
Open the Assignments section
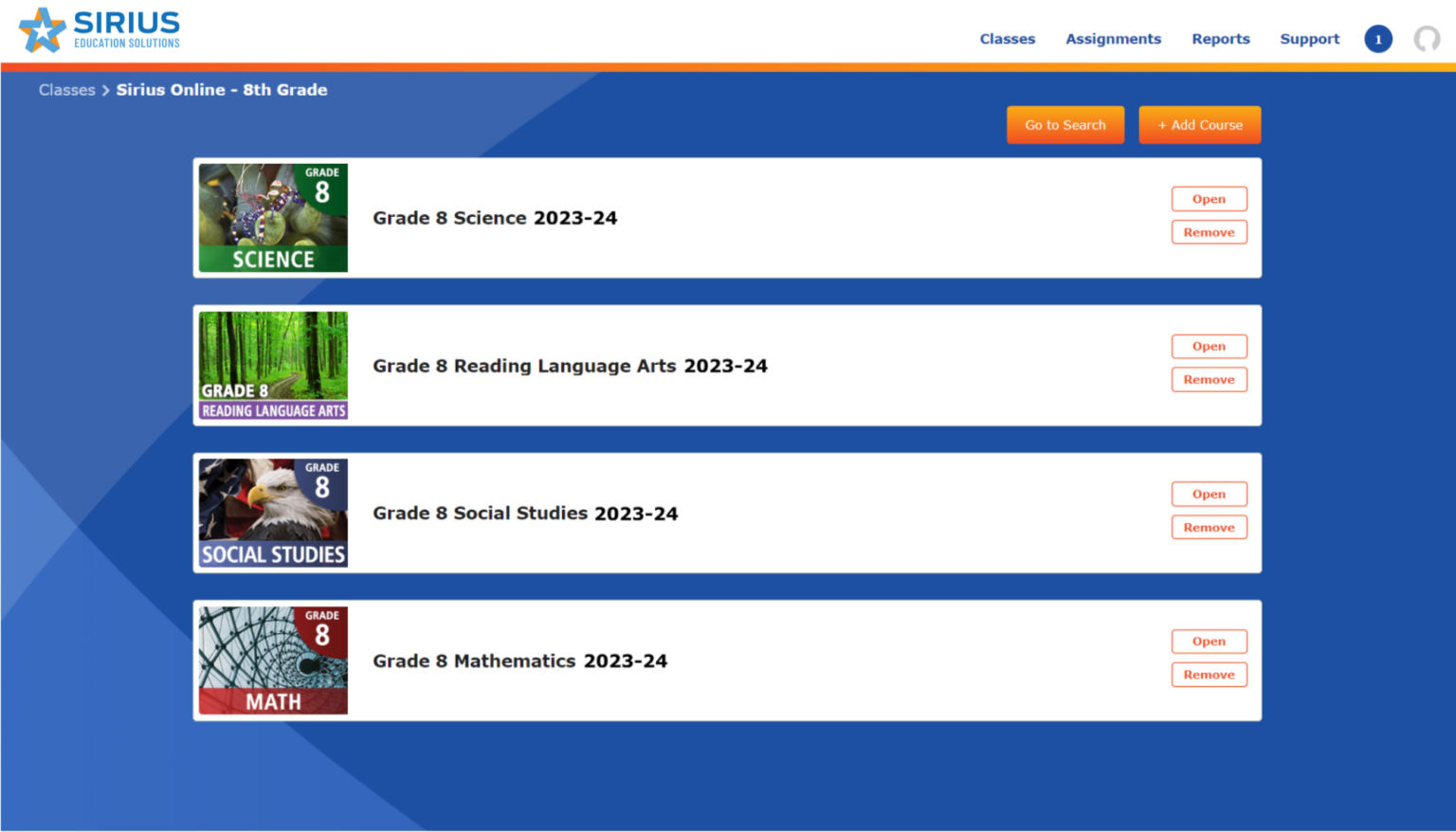tap(1113, 39)
